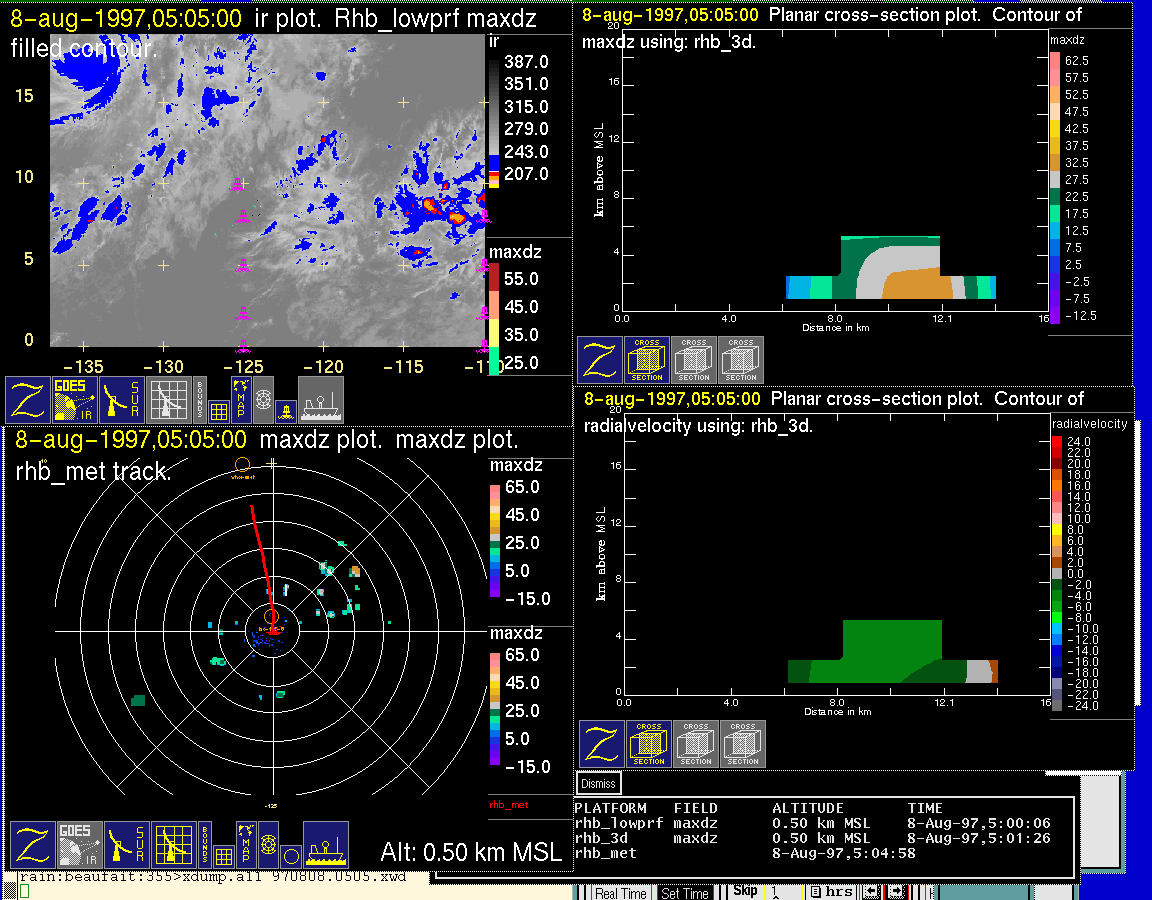Click the Skip button

745,892
